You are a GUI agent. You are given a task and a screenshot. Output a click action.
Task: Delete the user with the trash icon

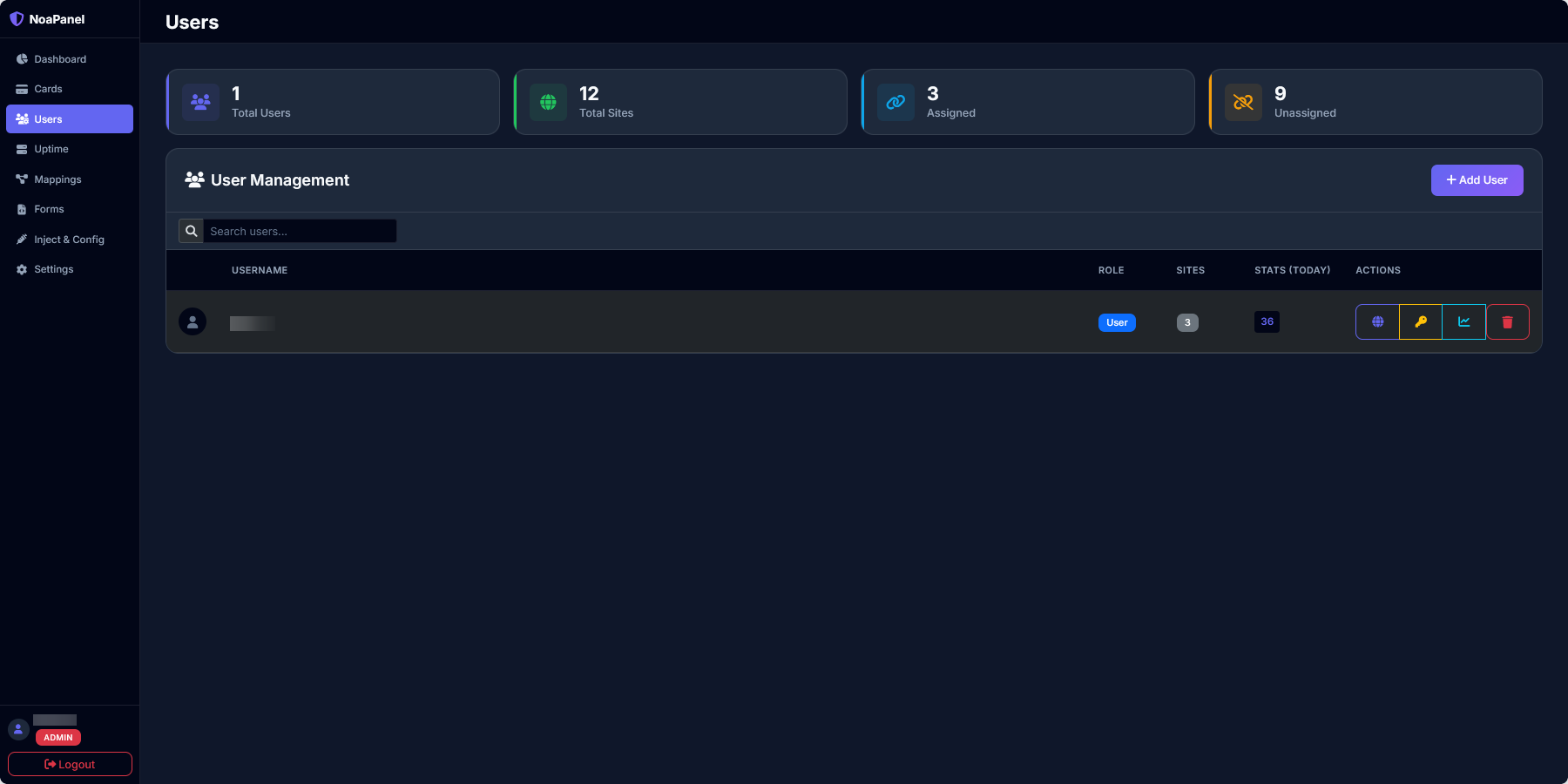(x=1507, y=321)
